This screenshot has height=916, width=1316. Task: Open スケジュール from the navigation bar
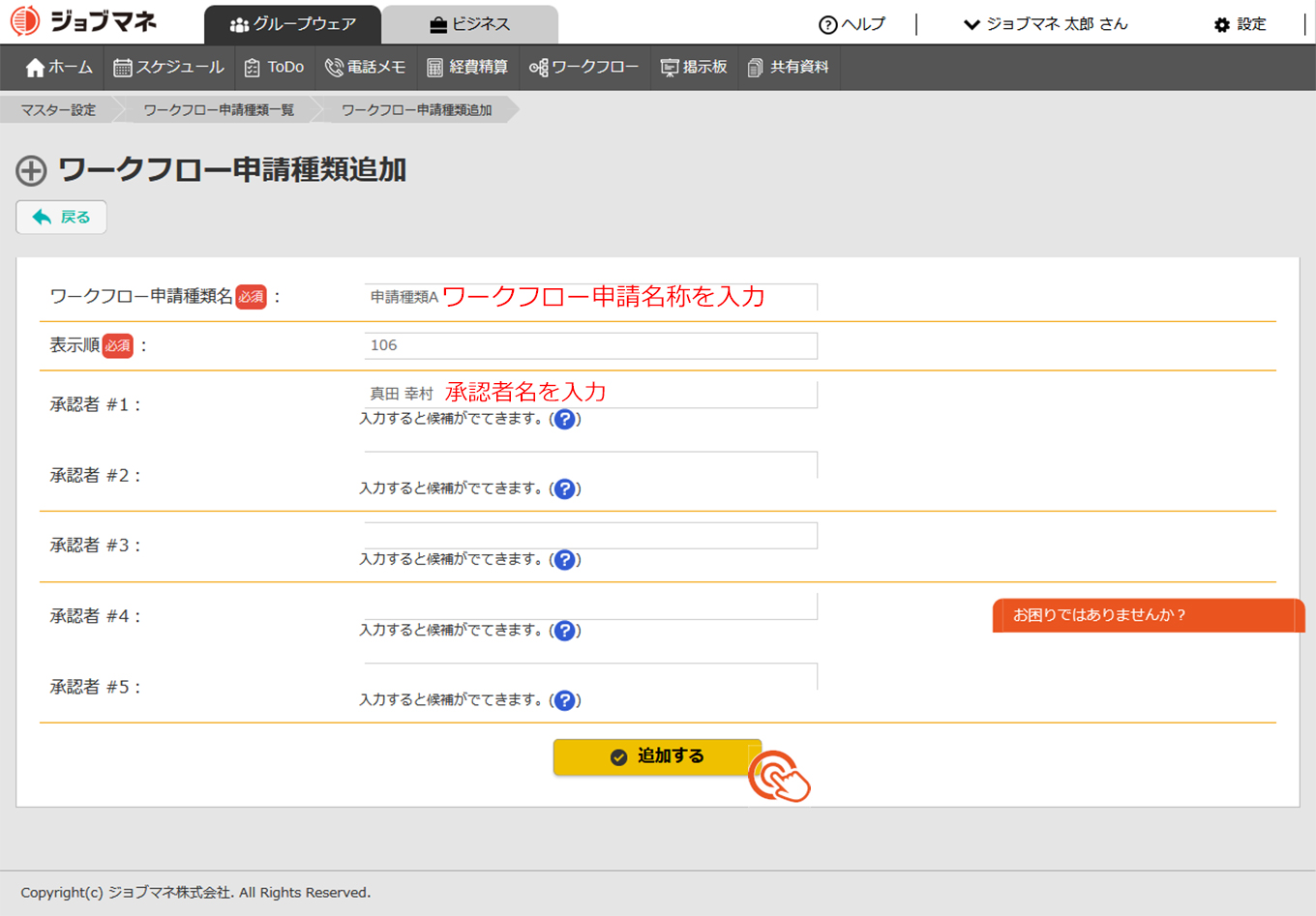[168, 68]
